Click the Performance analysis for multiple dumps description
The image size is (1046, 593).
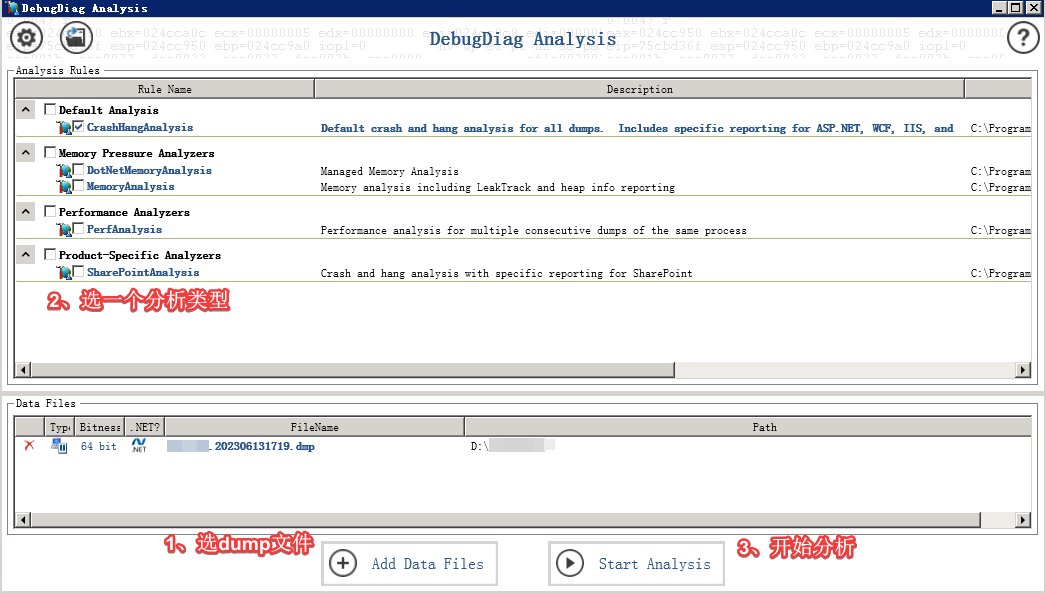click(534, 230)
